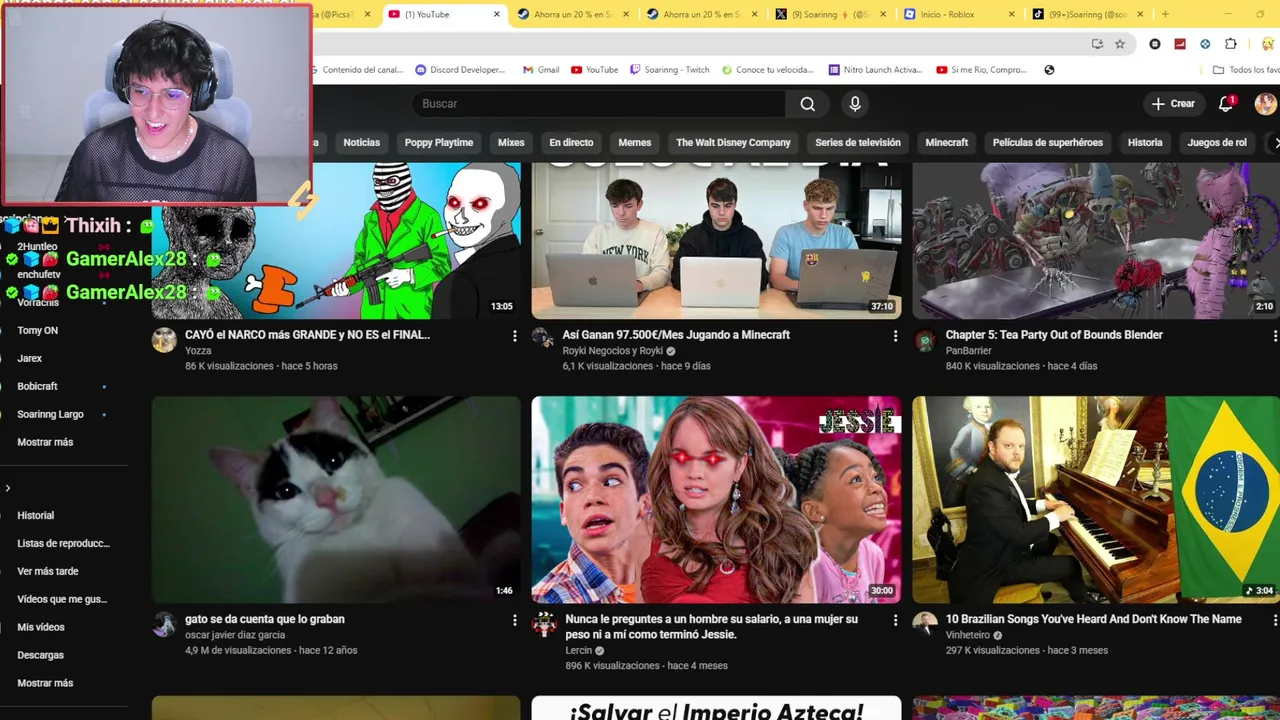This screenshot has height=720, width=1280.
Task: Open Nitro Launch Activa bookmark
Action: point(876,70)
